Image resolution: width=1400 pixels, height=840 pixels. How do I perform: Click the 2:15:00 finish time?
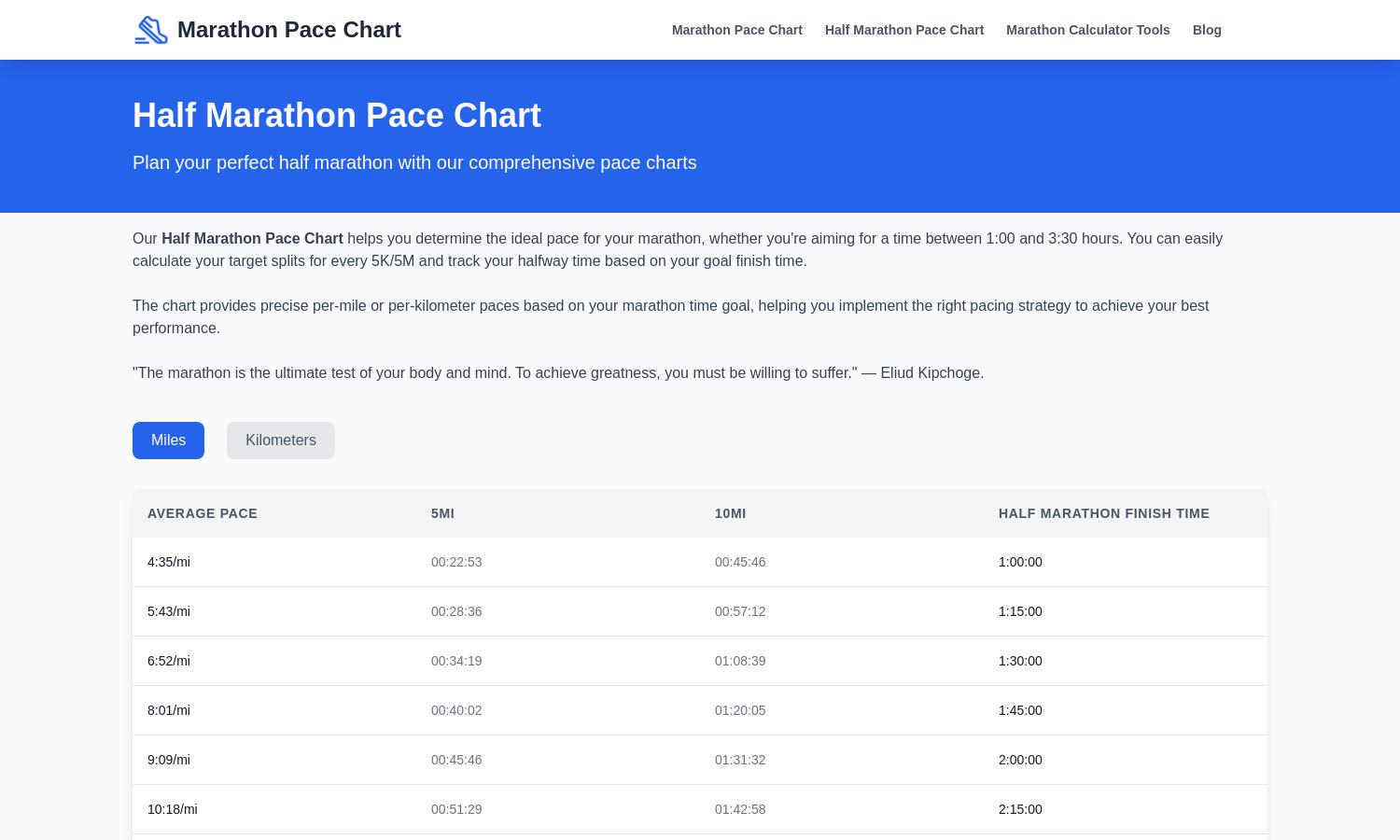coord(1020,809)
